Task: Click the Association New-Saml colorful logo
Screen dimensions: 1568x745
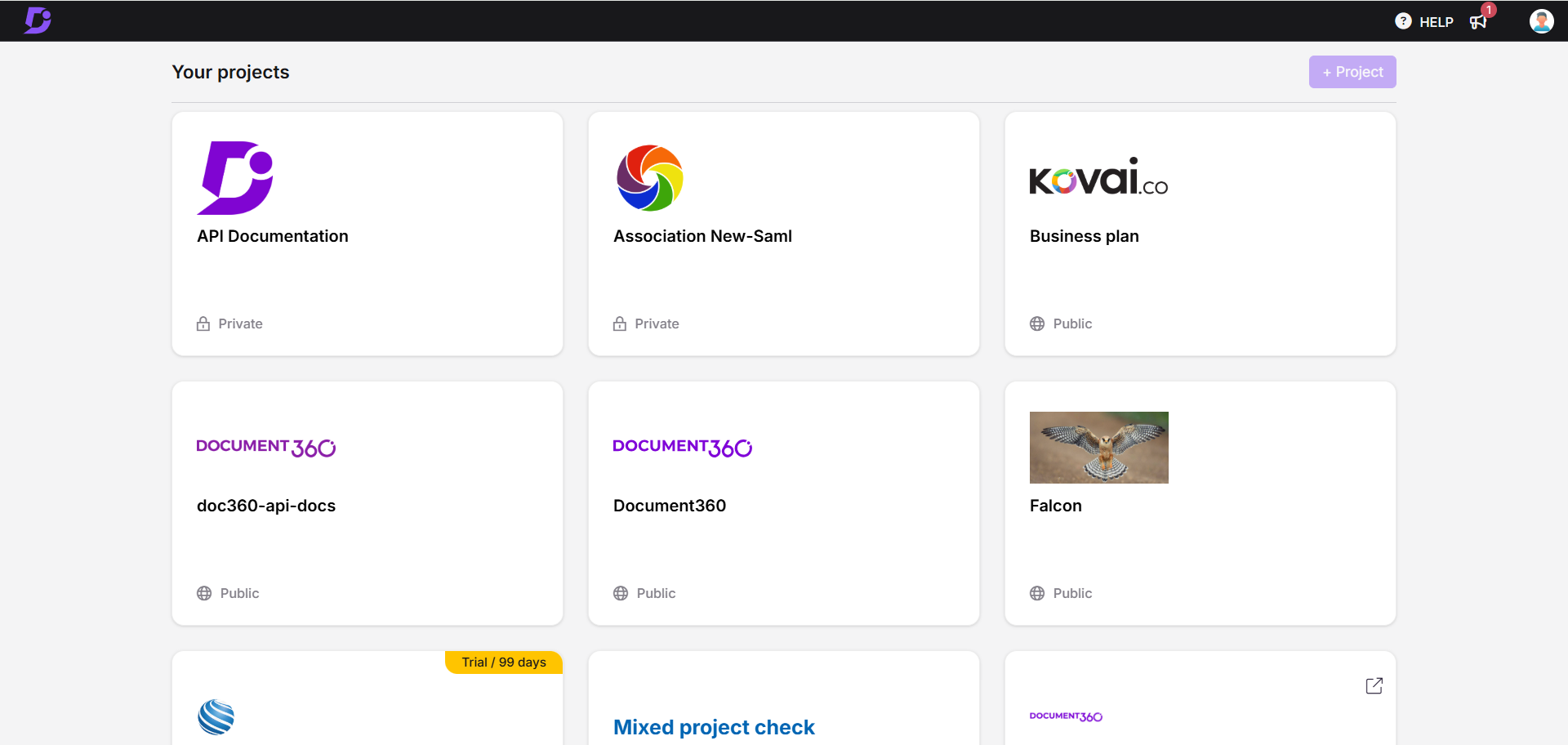Action: point(650,178)
